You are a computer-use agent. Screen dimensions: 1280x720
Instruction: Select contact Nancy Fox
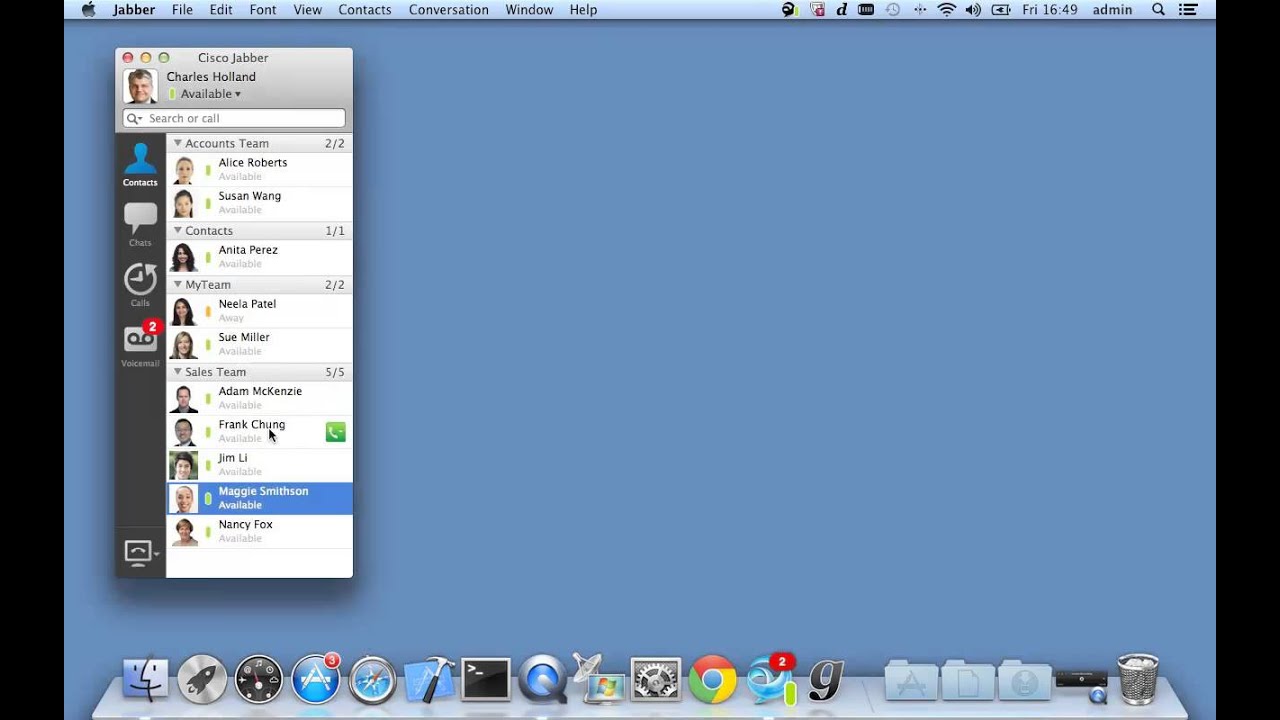(259, 531)
